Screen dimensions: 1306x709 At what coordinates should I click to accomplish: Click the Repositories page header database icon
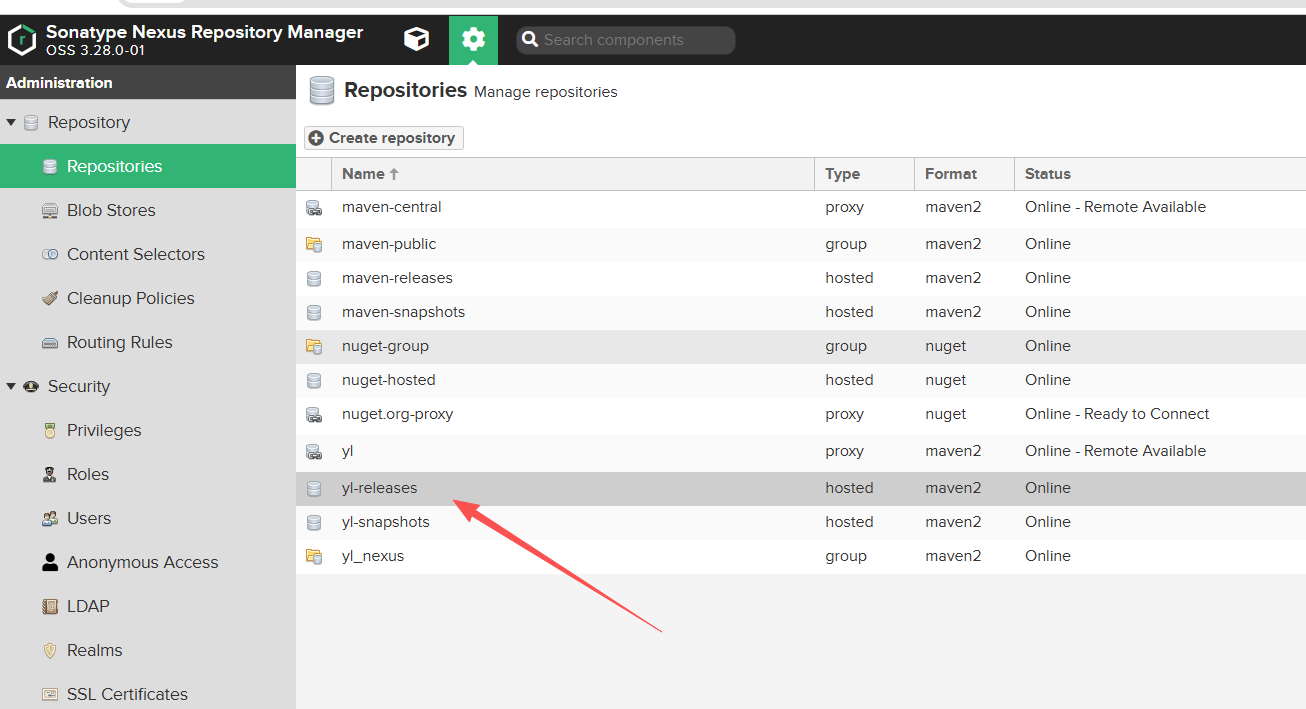pyautogui.click(x=321, y=90)
